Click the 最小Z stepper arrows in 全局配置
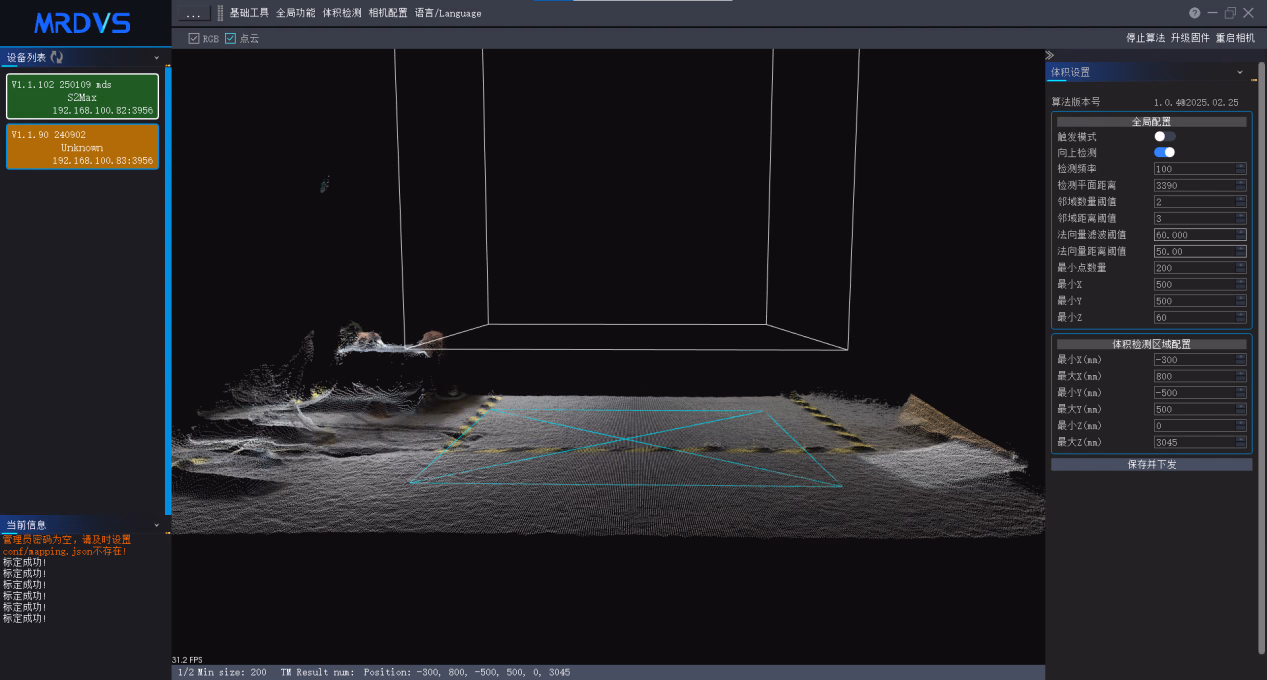The image size is (1267, 680). click(1241, 317)
